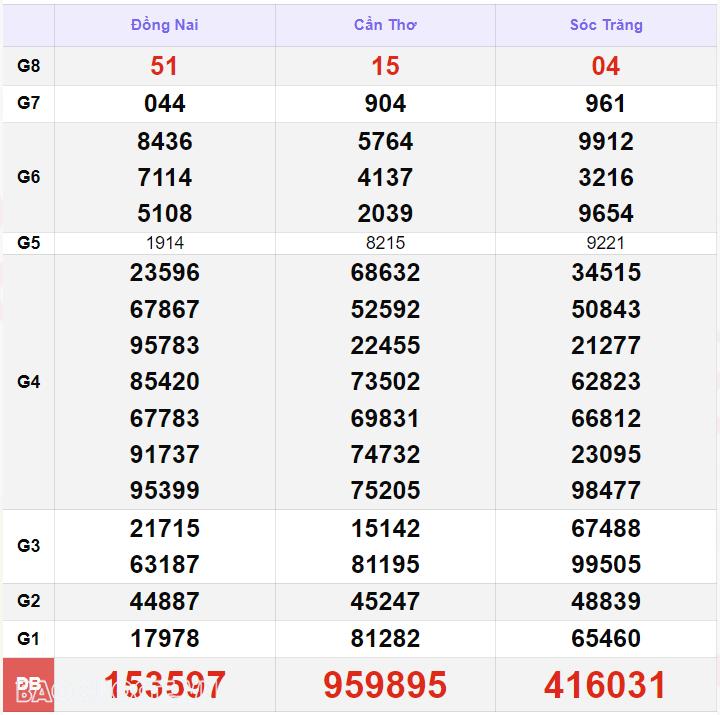Select G4 number 98477 under Sóc Trăng

pos(606,491)
